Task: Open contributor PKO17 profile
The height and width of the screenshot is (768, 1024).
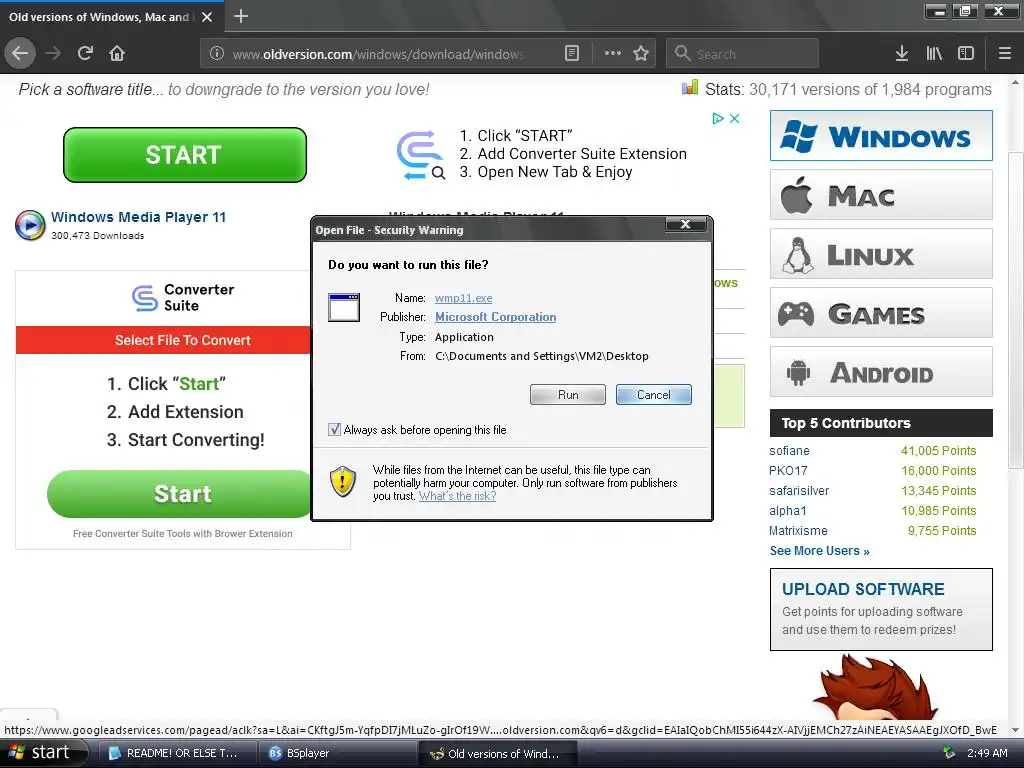Action: [788, 470]
